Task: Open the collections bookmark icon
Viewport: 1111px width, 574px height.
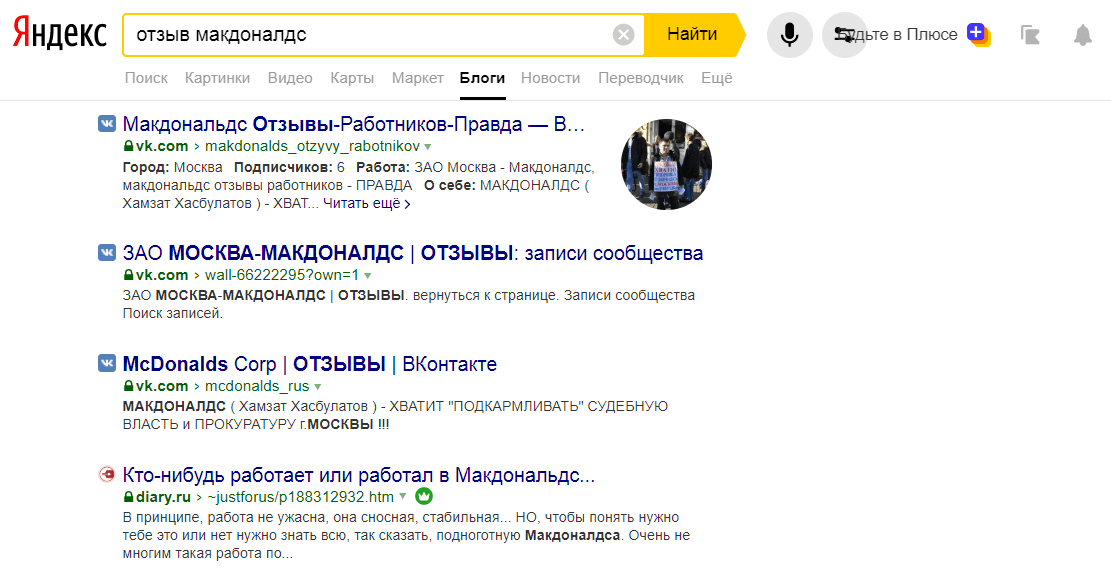Action: pos(1030,35)
